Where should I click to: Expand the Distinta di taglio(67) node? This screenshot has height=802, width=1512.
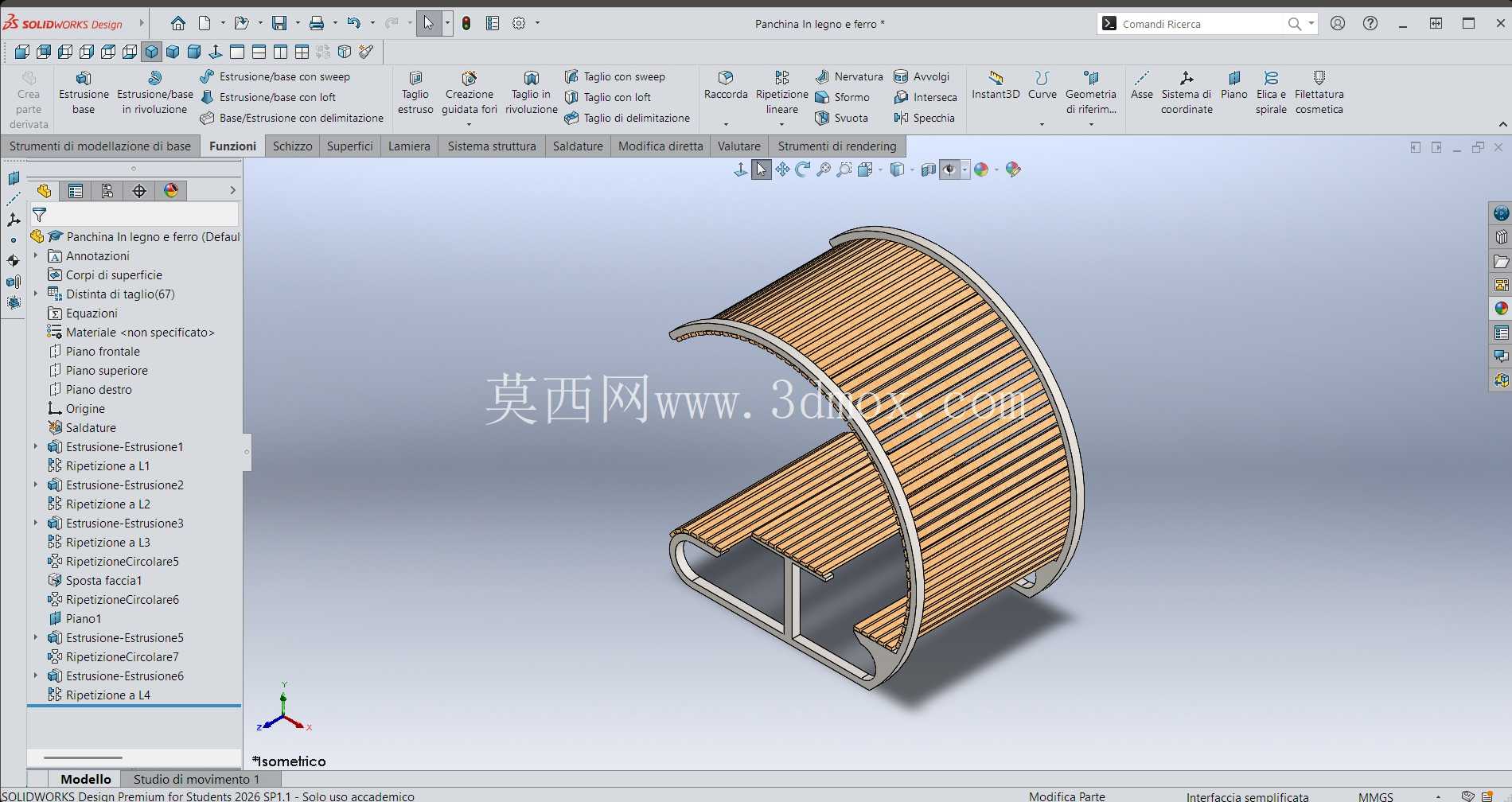coord(36,294)
